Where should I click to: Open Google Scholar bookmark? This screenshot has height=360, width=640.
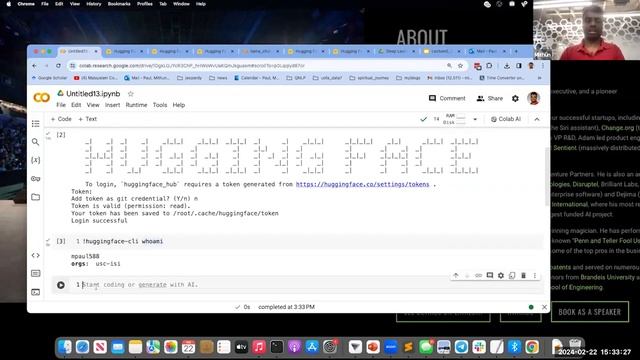point(49,78)
